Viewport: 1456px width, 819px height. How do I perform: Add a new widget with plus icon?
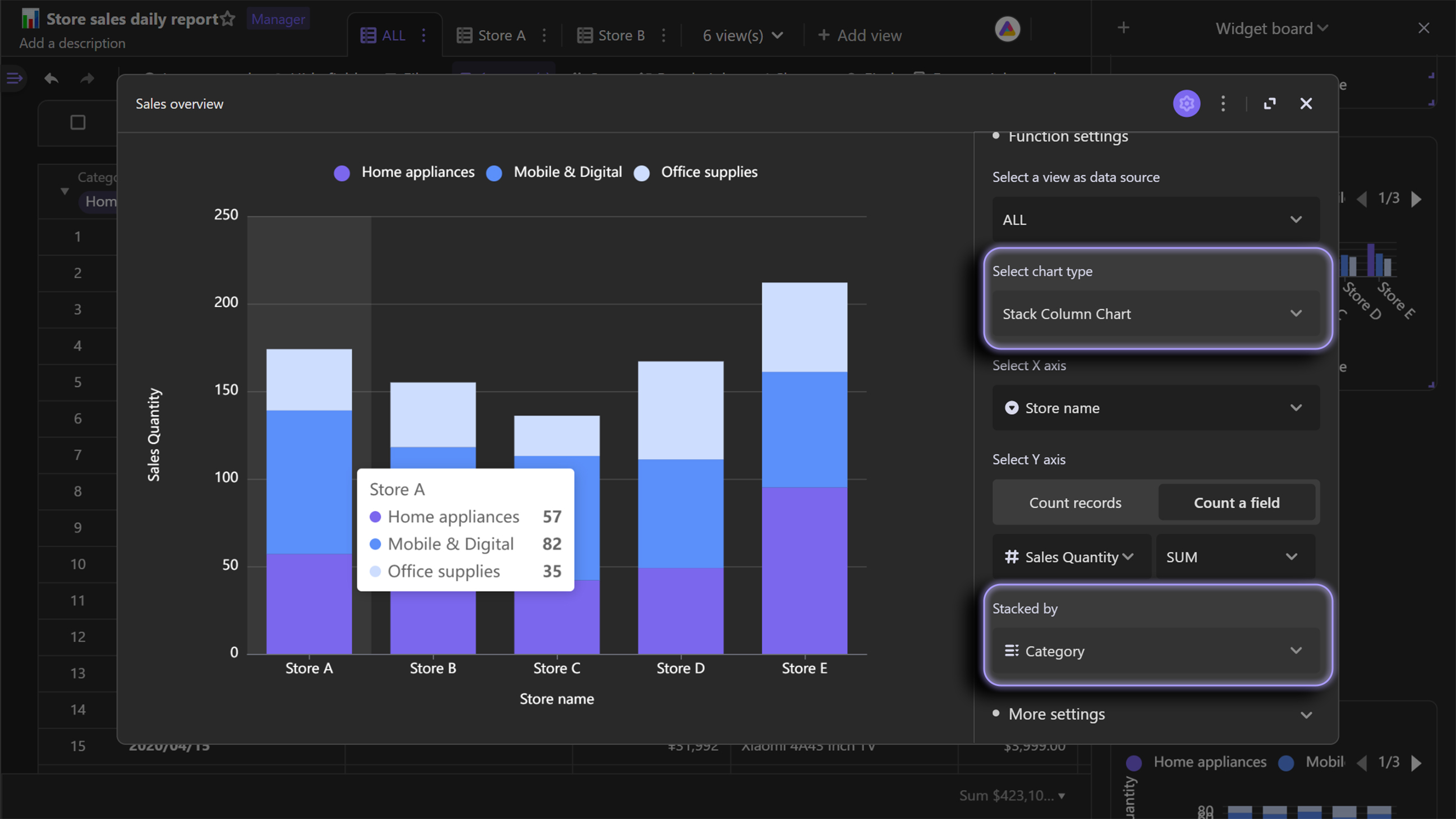tap(1124, 27)
